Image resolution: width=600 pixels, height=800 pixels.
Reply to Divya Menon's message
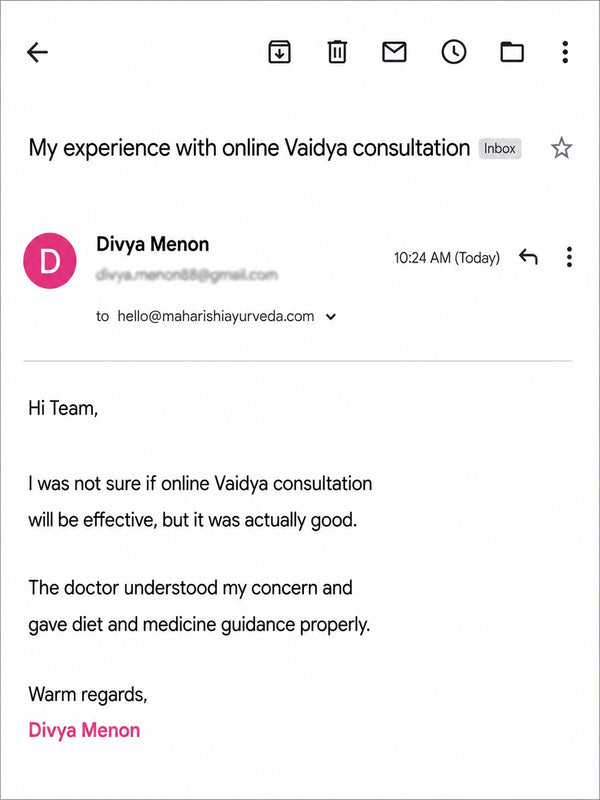528,257
